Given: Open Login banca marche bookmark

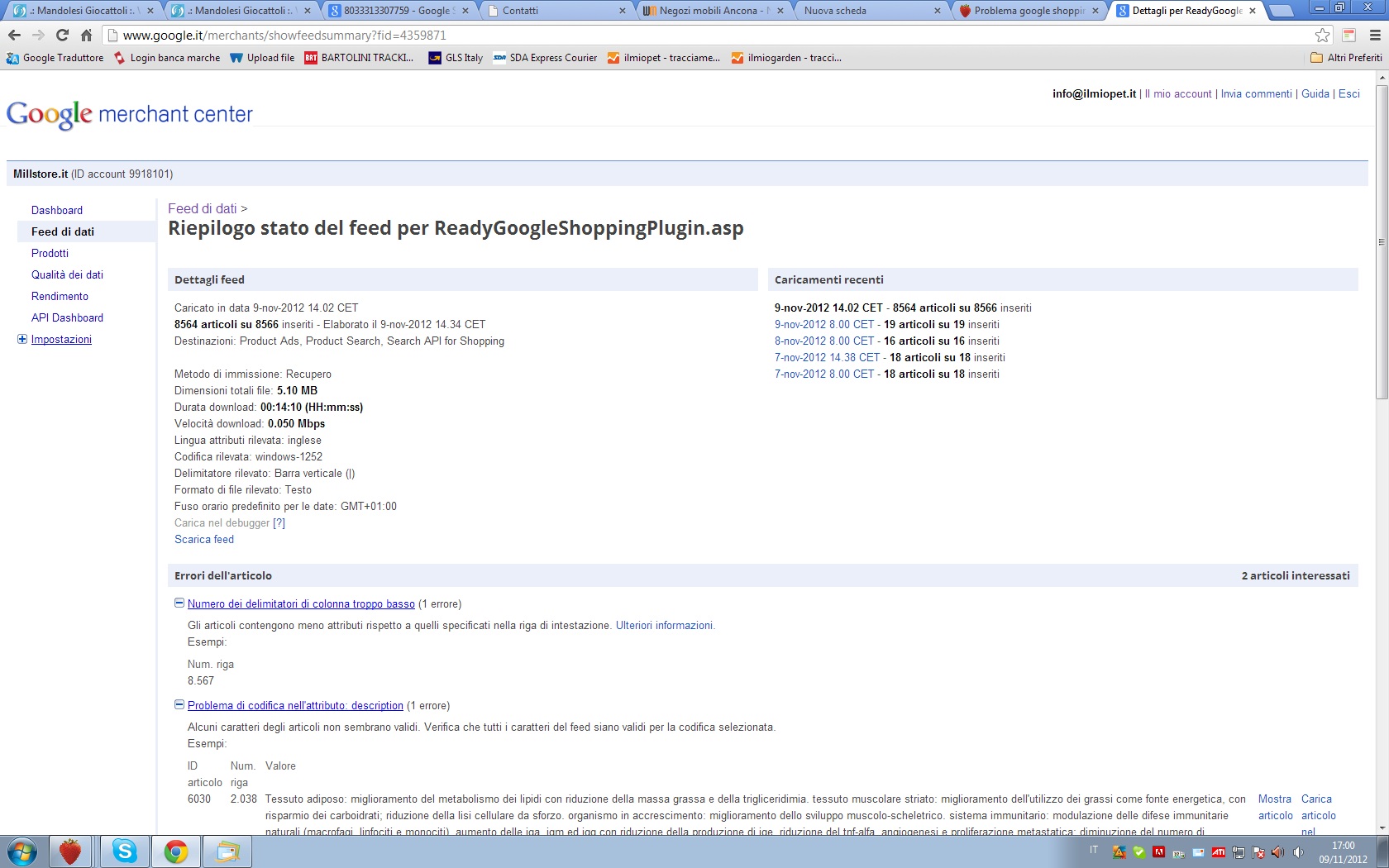Looking at the screenshot, I should tap(167, 58).
